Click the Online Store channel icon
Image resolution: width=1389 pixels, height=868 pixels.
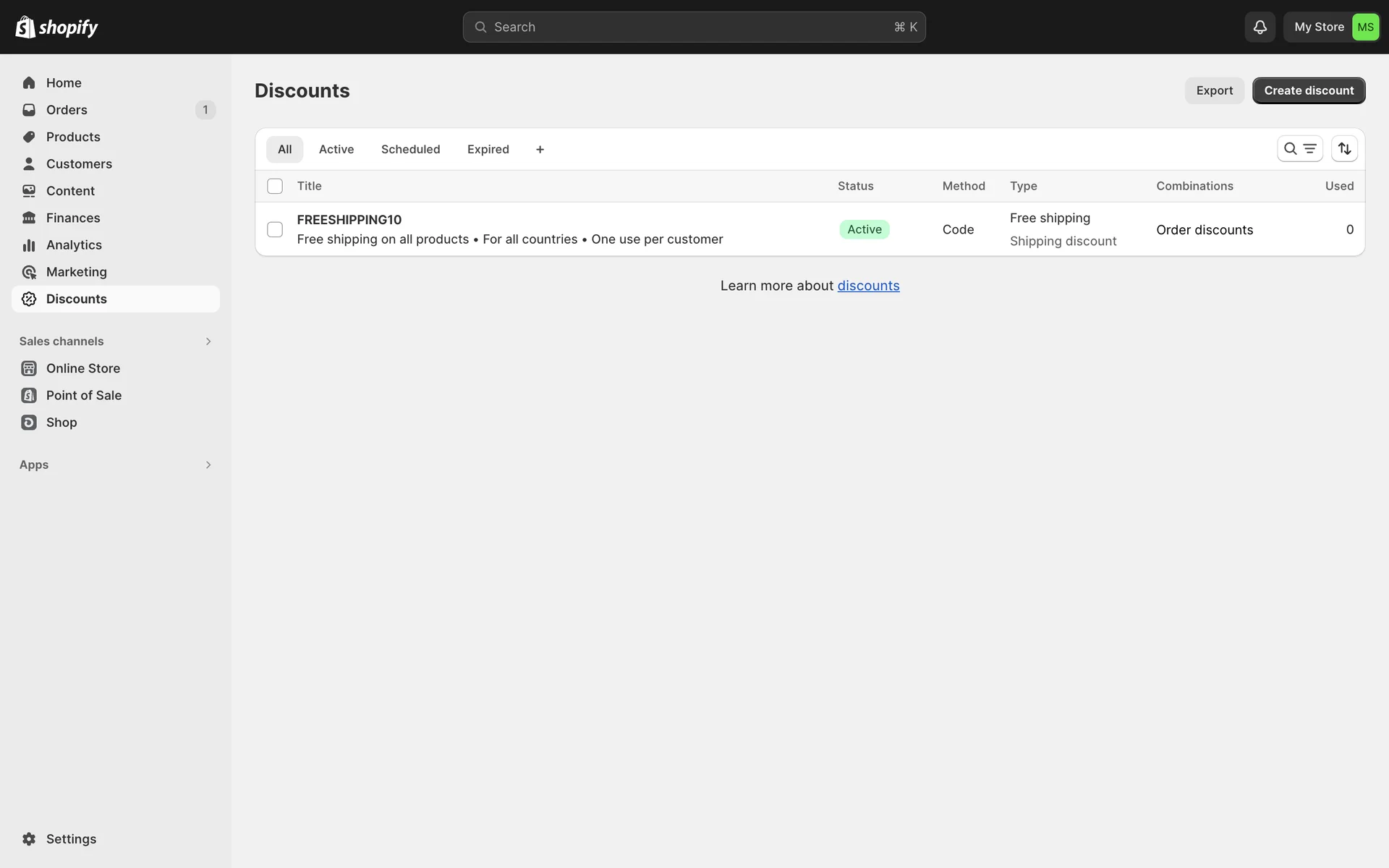pos(29,368)
